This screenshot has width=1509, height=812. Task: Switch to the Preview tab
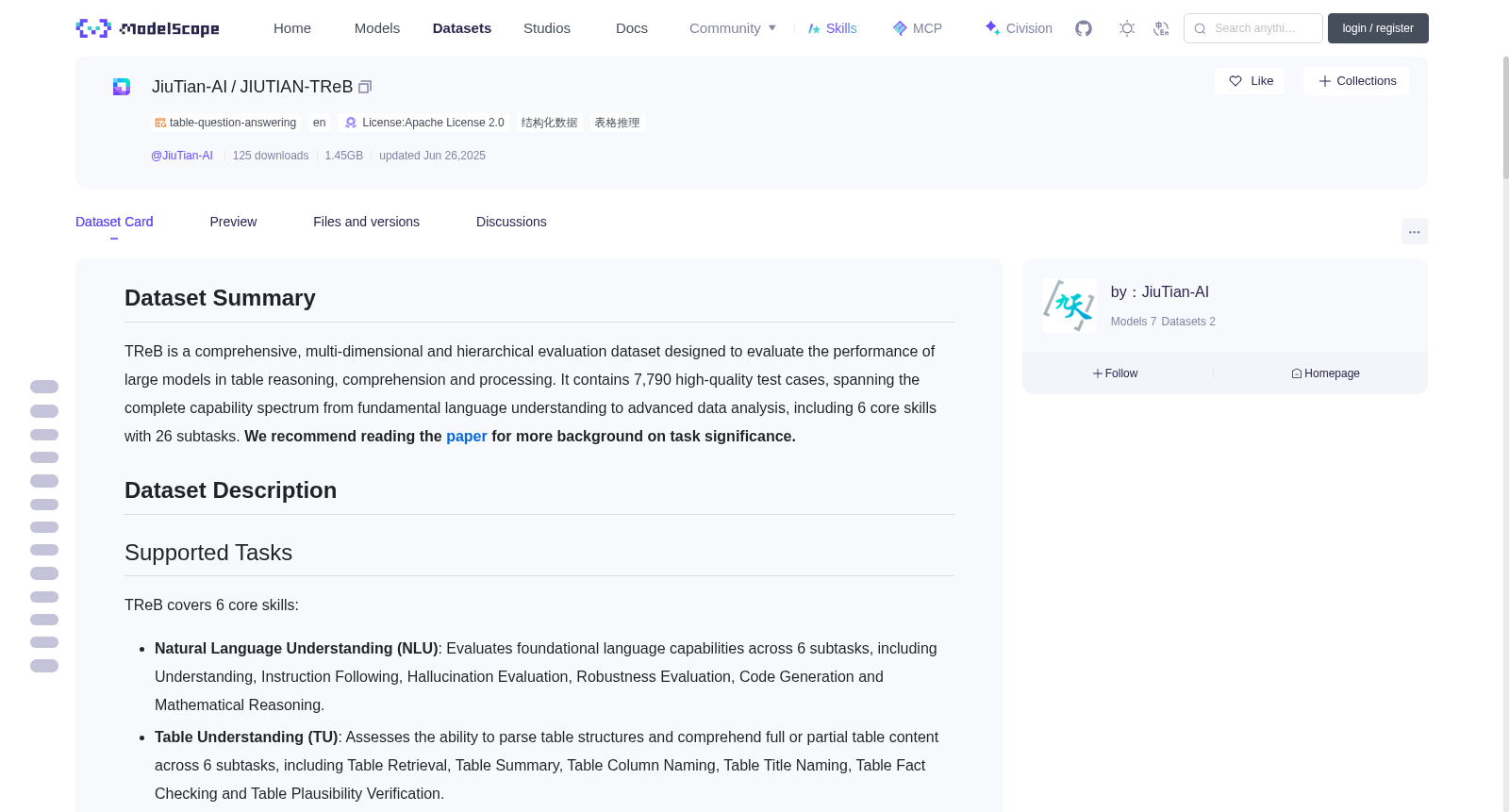(x=233, y=222)
